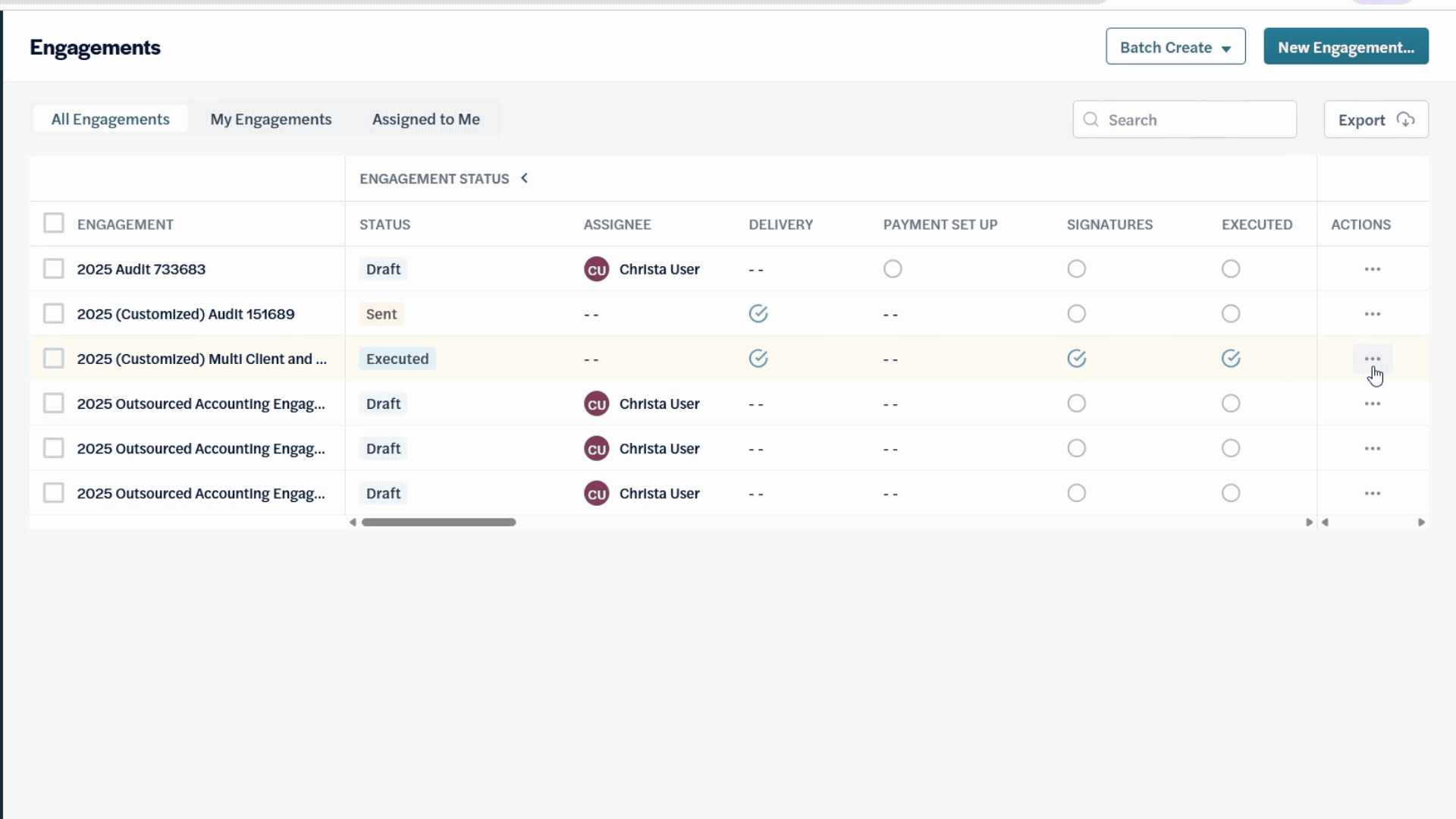Click left arrow of the main horizontal scrollbar
1456x819 pixels.
click(x=353, y=522)
